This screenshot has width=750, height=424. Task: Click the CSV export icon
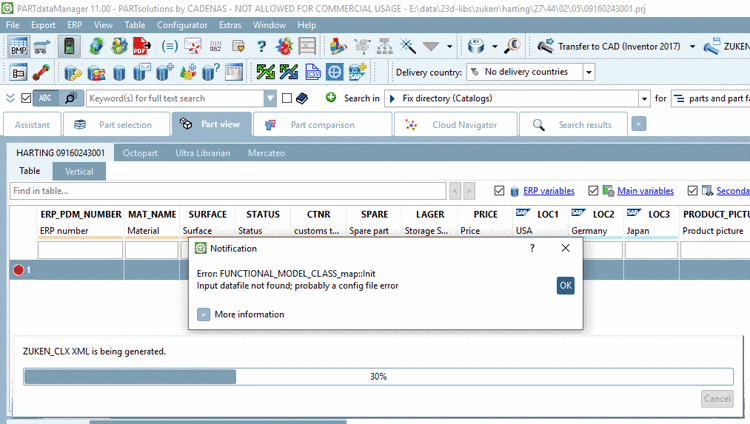(x=312, y=72)
